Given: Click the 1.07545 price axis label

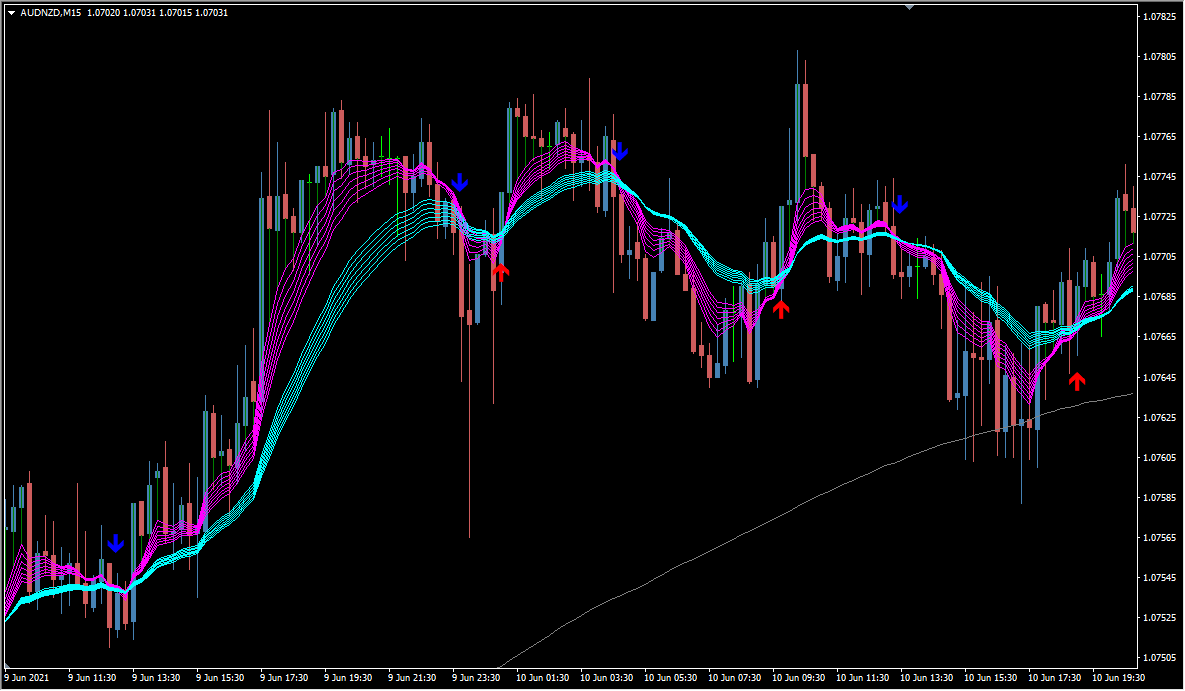Looking at the screenshot, I should 1160,578.
